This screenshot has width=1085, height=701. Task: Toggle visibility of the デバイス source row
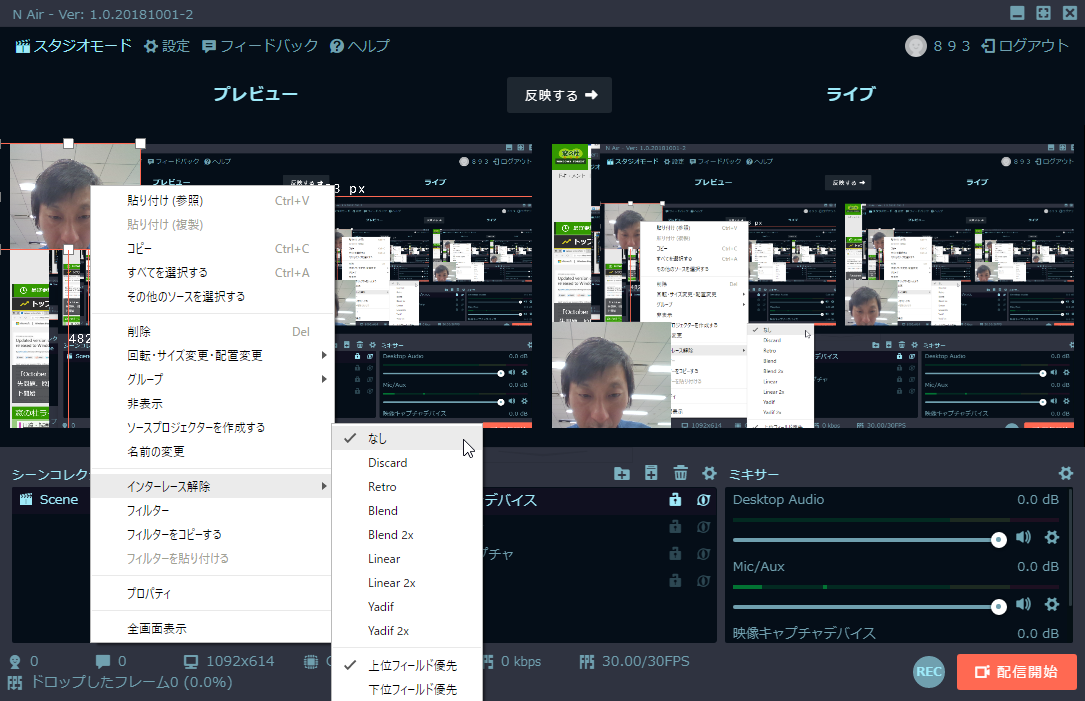point(703,500)
